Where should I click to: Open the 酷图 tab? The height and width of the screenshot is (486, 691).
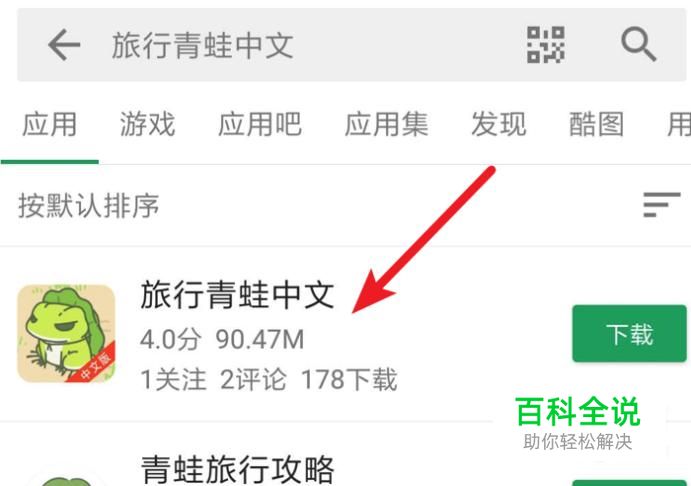[x=597, y=124]
